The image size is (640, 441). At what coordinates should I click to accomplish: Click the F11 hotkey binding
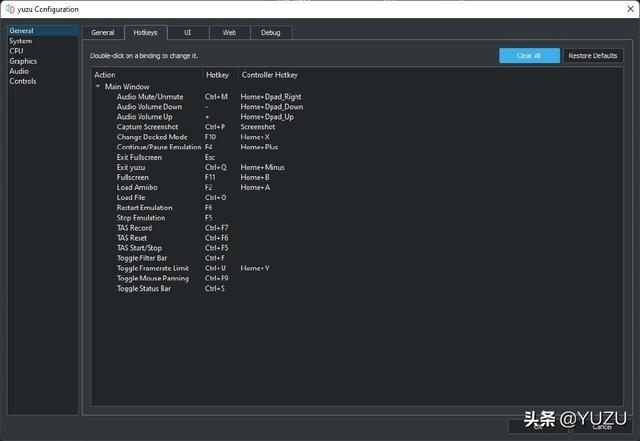(210, 177)
